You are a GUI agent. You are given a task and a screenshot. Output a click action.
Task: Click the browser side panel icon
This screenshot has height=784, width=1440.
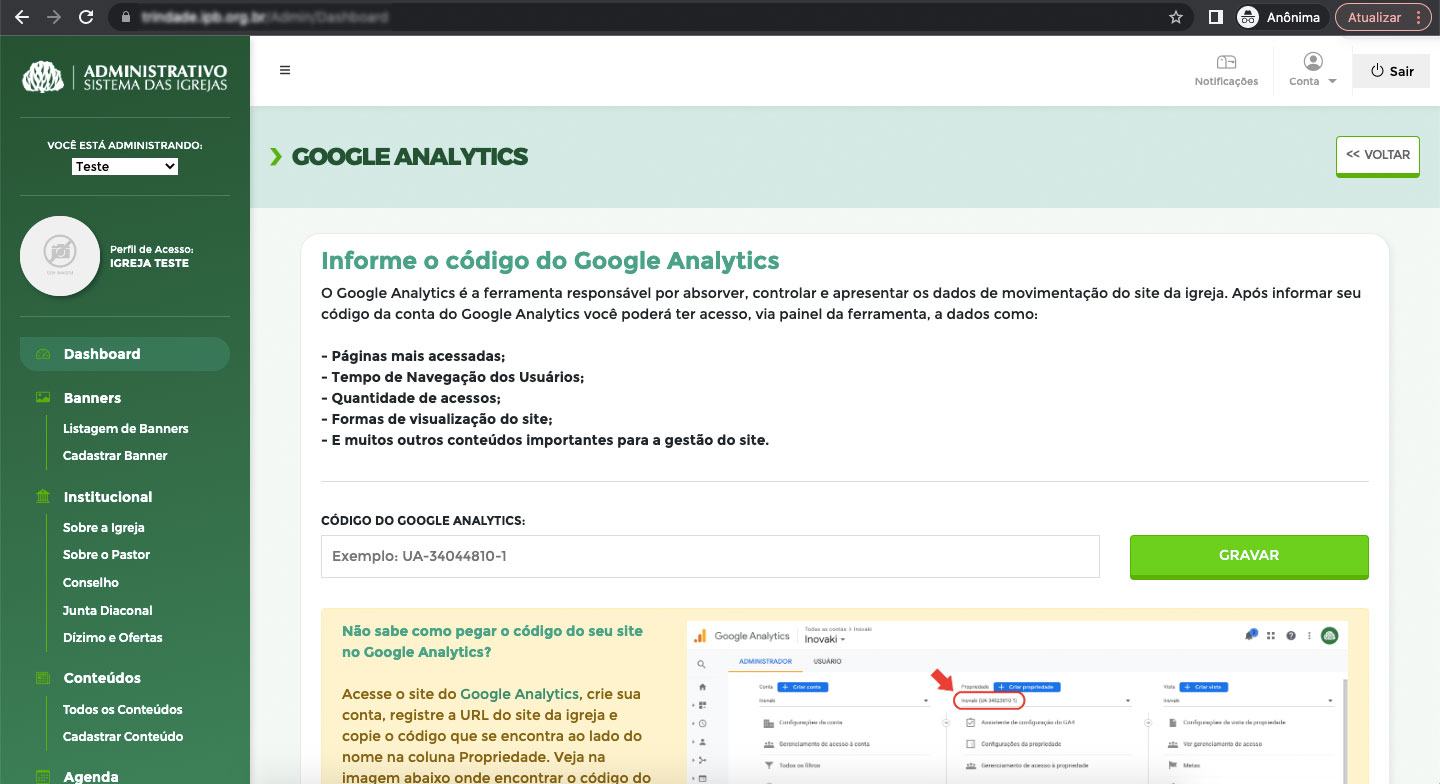1216,17
